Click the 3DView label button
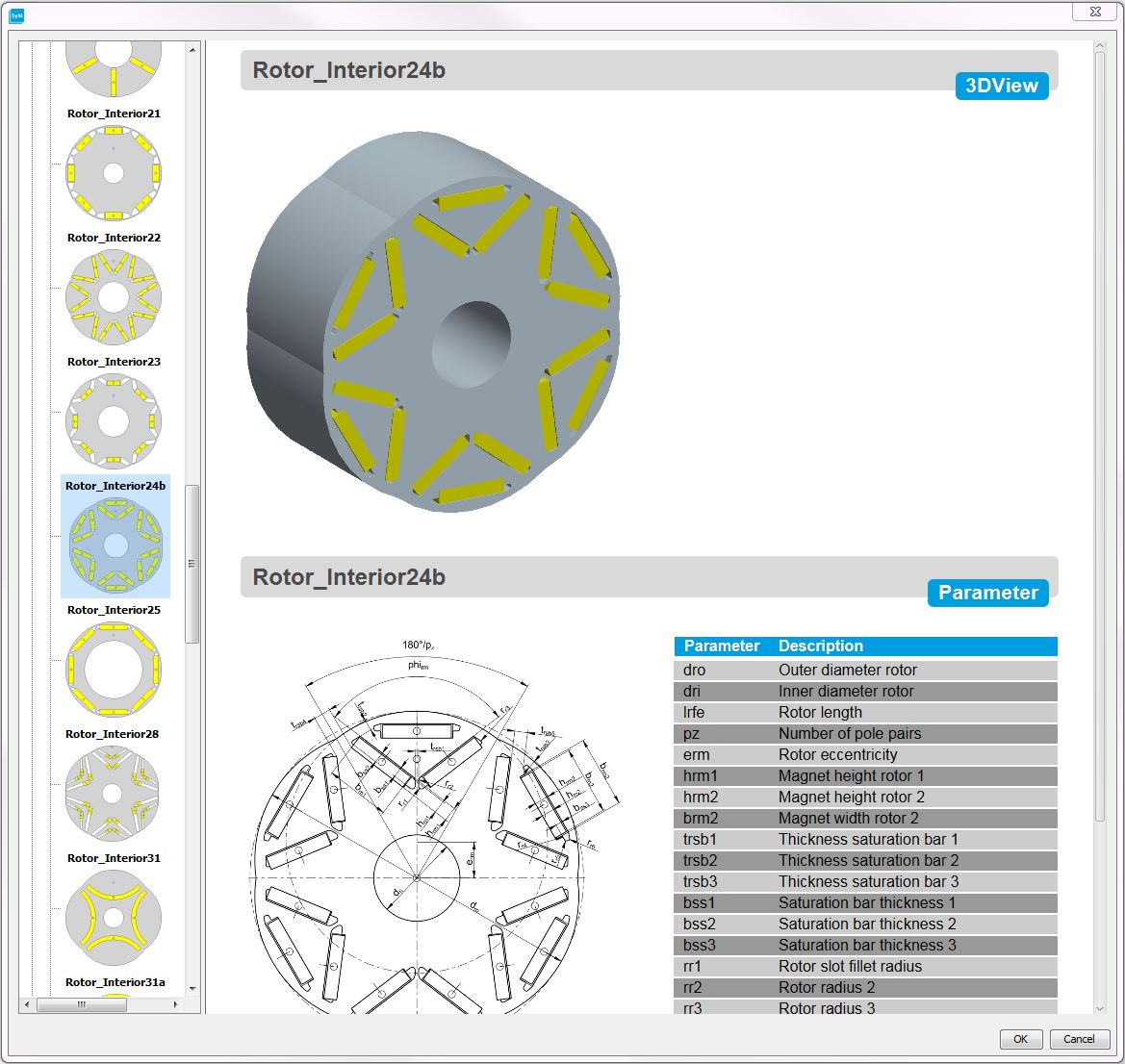This screenshot has width=1125, height=1064. tap(1001, 86)
